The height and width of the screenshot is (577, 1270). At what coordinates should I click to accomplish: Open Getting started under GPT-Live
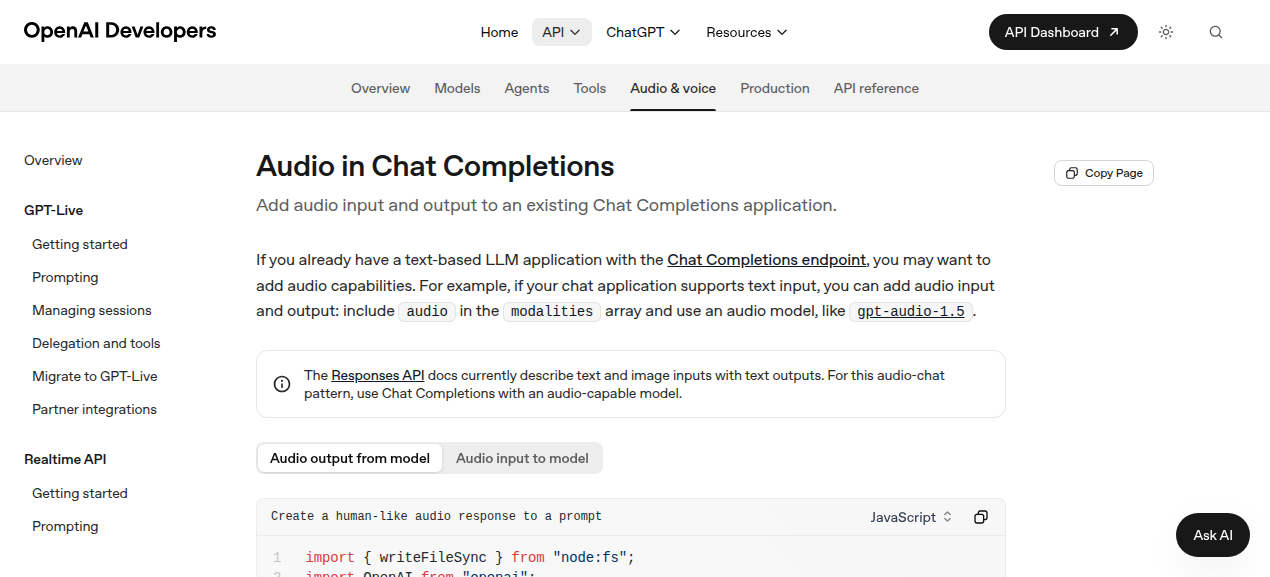(80, 244)
